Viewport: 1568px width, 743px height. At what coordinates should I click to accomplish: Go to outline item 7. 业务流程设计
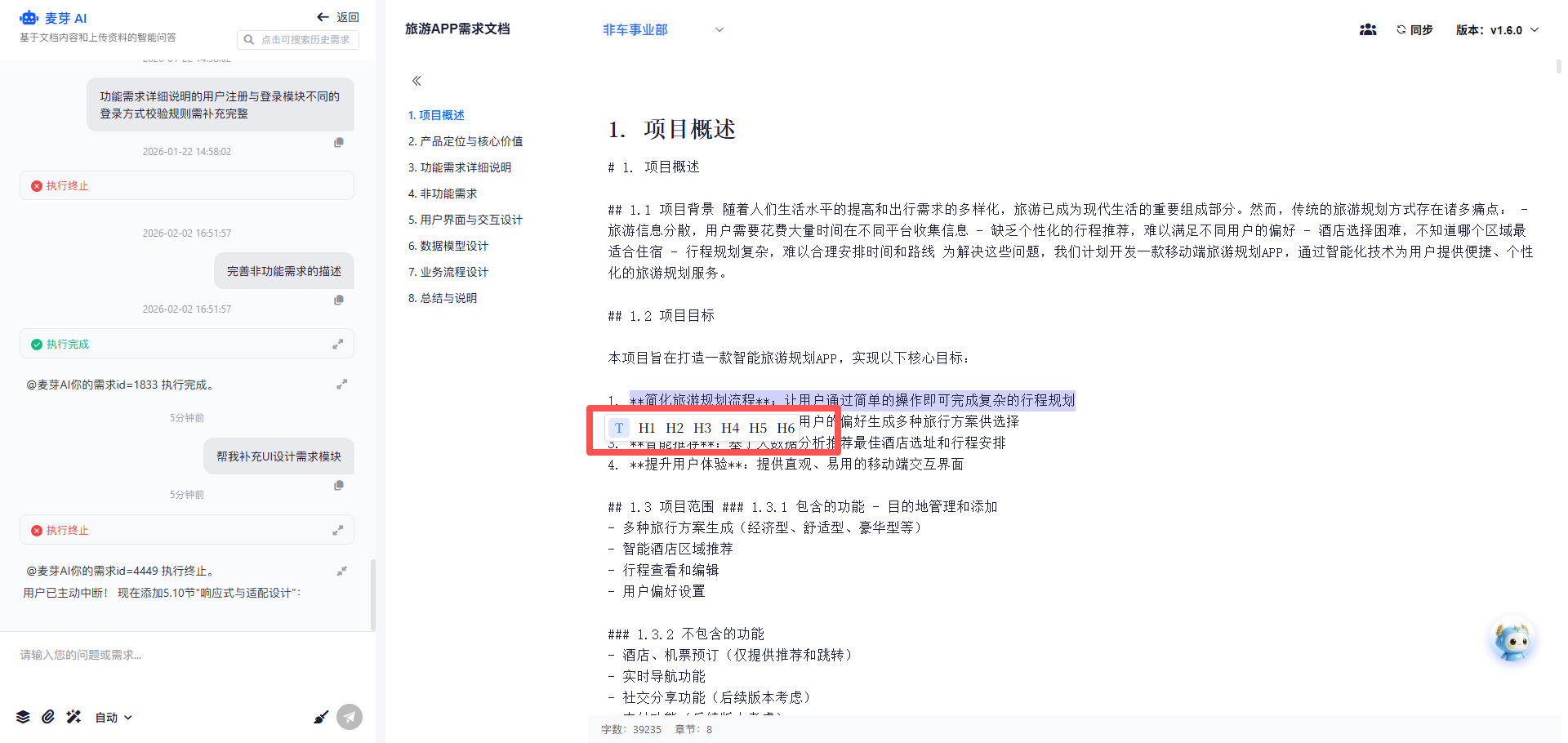pyautogui.click(x=448, y=272)
